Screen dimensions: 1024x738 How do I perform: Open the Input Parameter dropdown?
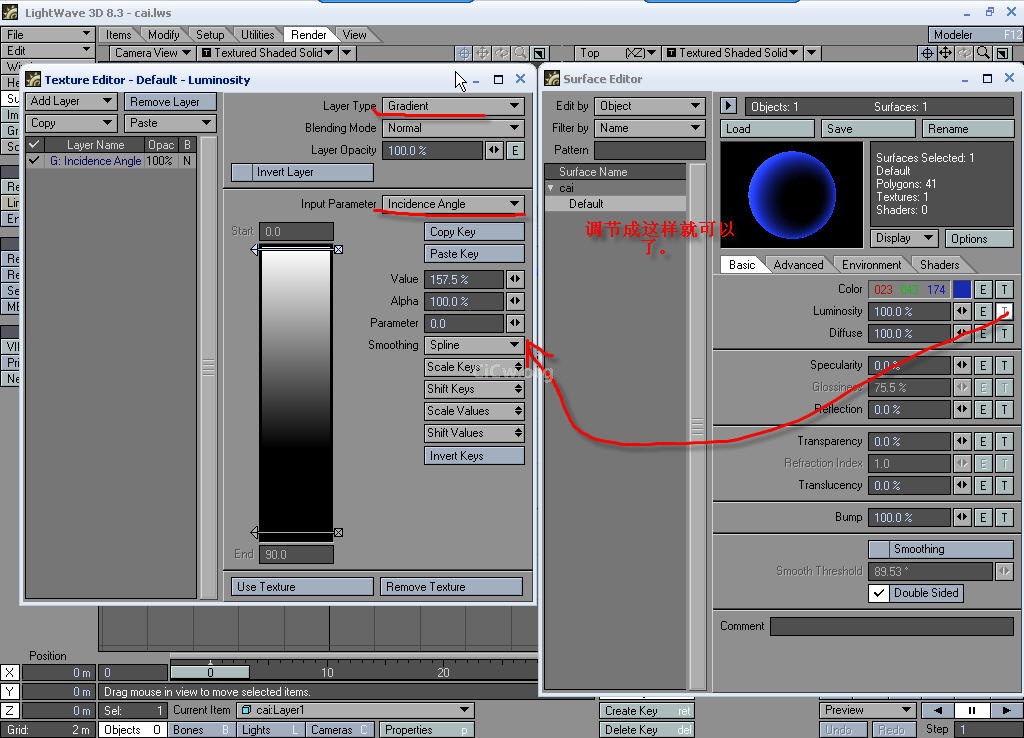coord(453,204)
